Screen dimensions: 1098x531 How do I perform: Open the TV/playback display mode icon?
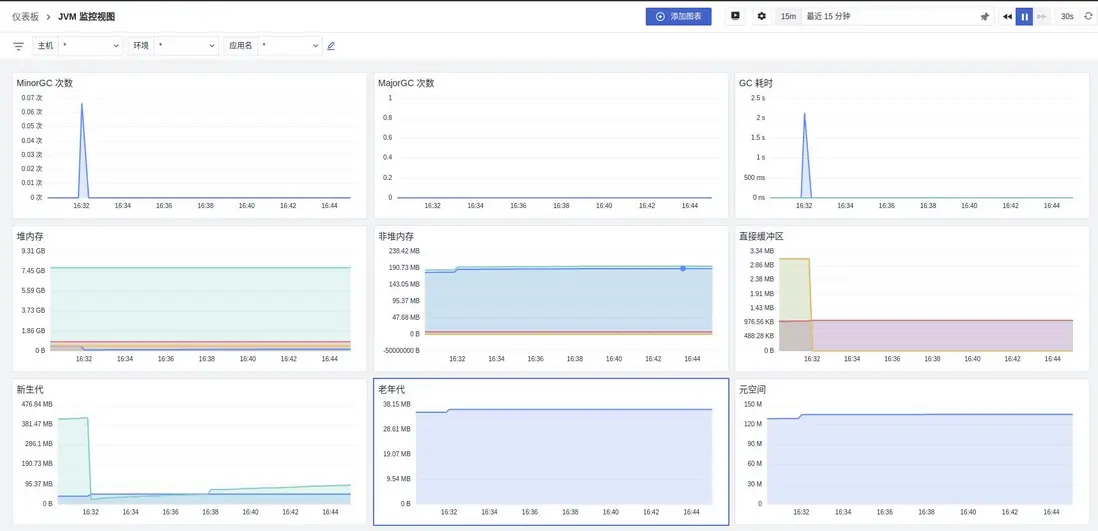(x=735, y=16)
